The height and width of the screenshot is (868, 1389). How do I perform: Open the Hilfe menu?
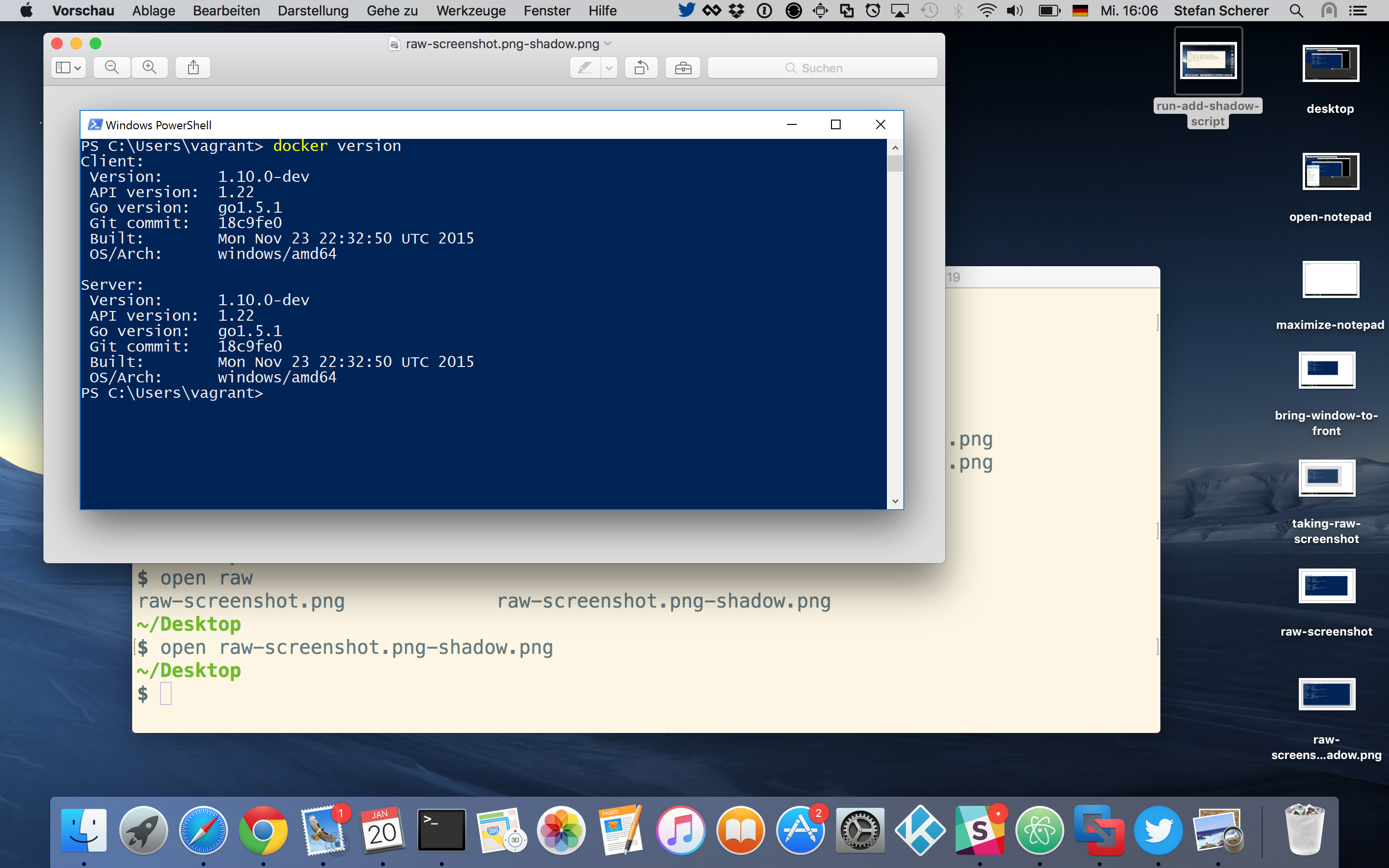tap(602, 10)
